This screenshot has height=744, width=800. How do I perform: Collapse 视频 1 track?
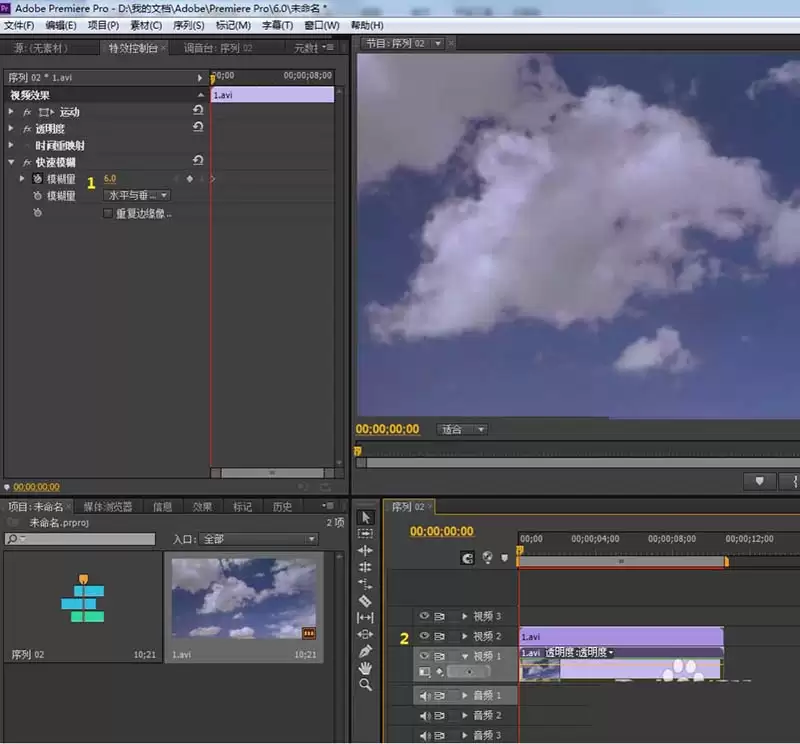point(464,656)
